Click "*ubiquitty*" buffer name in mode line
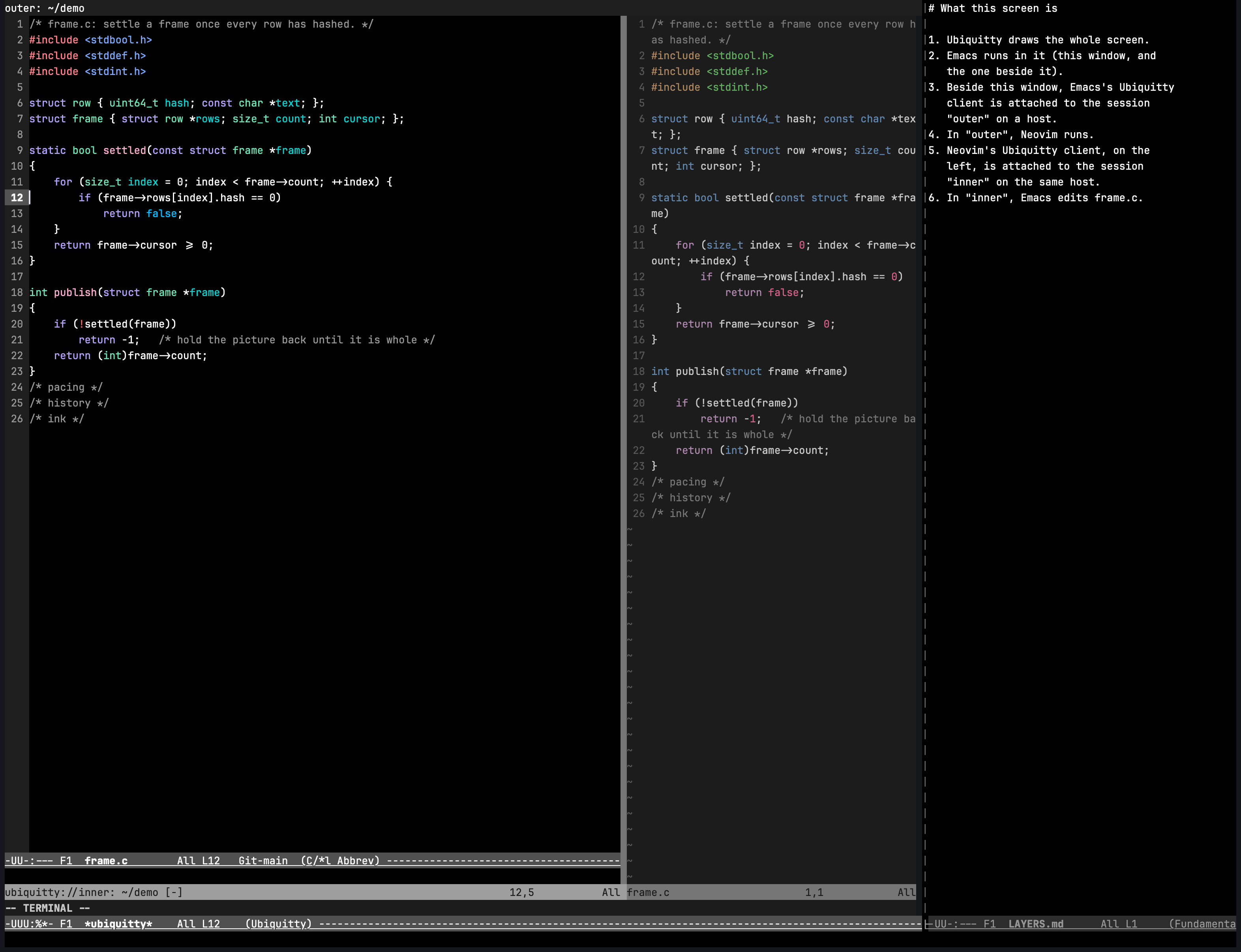Viewport: 1241px width, 952px height. 118,924
